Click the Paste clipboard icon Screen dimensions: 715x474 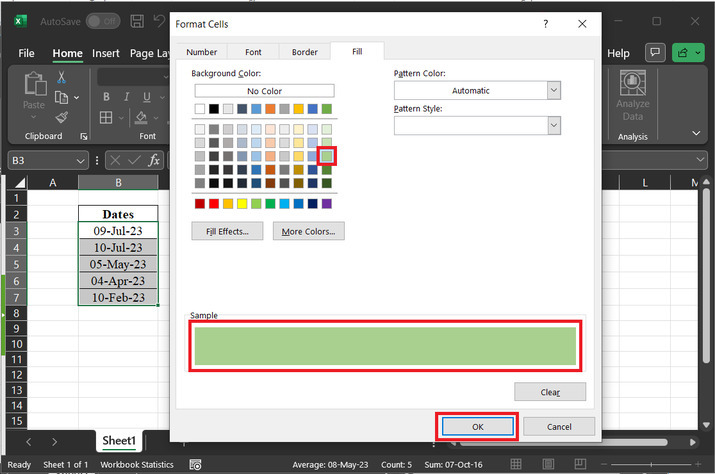click(35, 84)
